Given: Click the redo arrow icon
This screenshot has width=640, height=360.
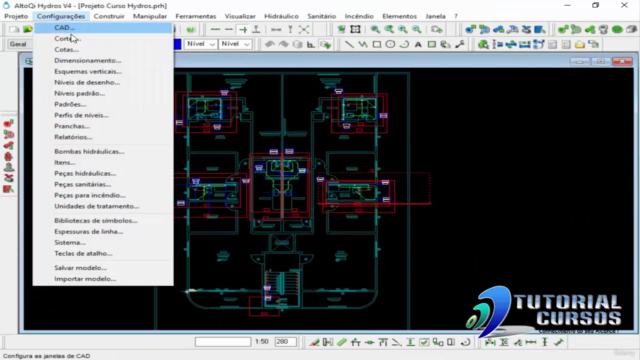Looking at the screenshot, I should pos(283,44).
